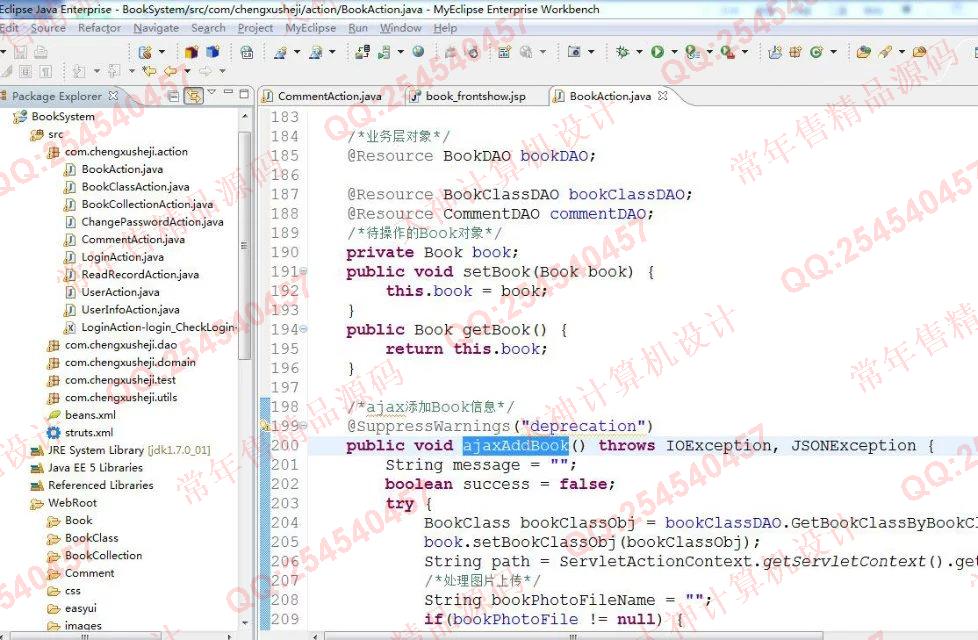The image size is (978, 640).
Task: Toggle fold marker at line 194 getBook
Action: coord(303,330)
